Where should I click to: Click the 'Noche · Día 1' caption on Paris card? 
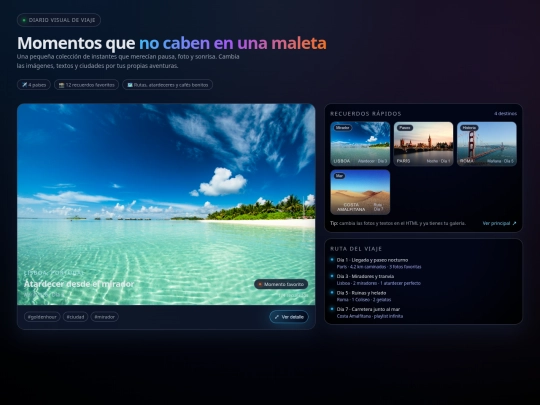(438, 161)
